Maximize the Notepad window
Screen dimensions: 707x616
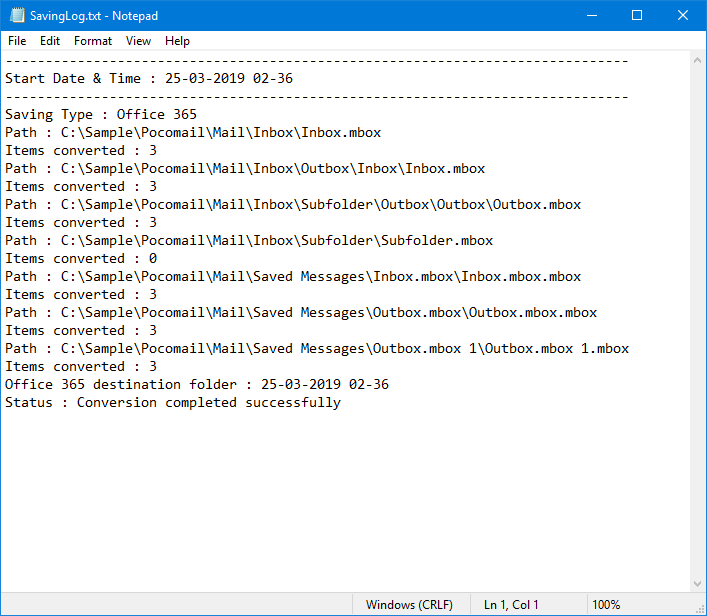(x=637, y=15)
